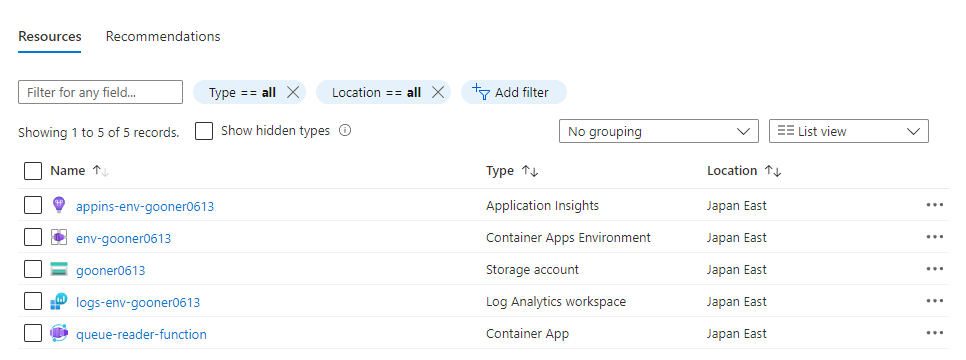Screen dimensions: 966x360
Task: Click the Container Apps Environment icon for env-gooner0613
Action: pos(59,237)
